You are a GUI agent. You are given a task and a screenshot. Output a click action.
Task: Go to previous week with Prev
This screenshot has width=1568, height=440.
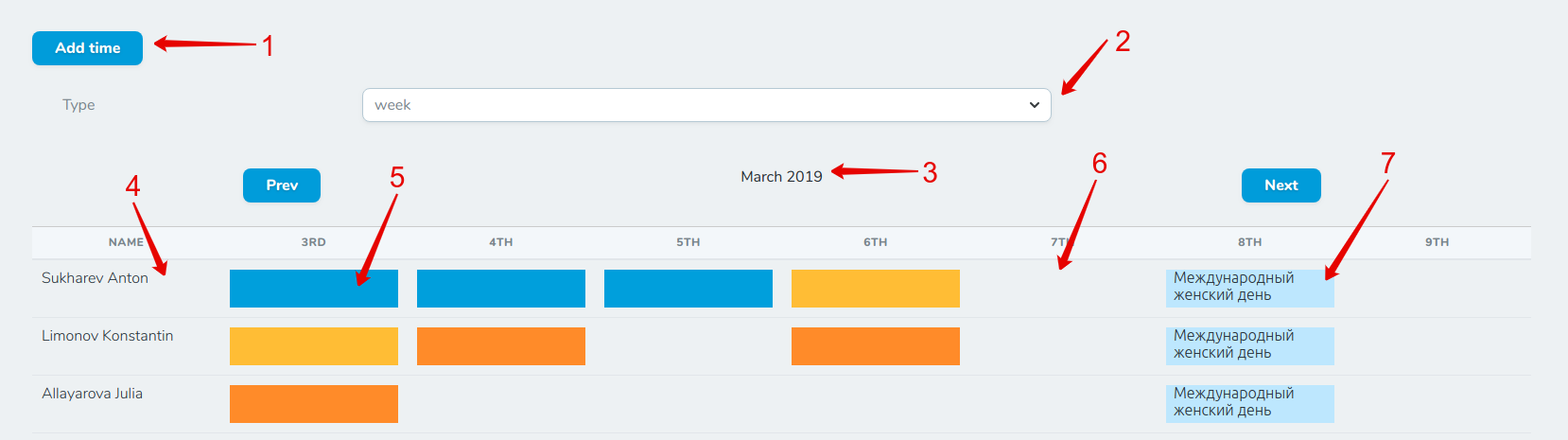[281, 185]
